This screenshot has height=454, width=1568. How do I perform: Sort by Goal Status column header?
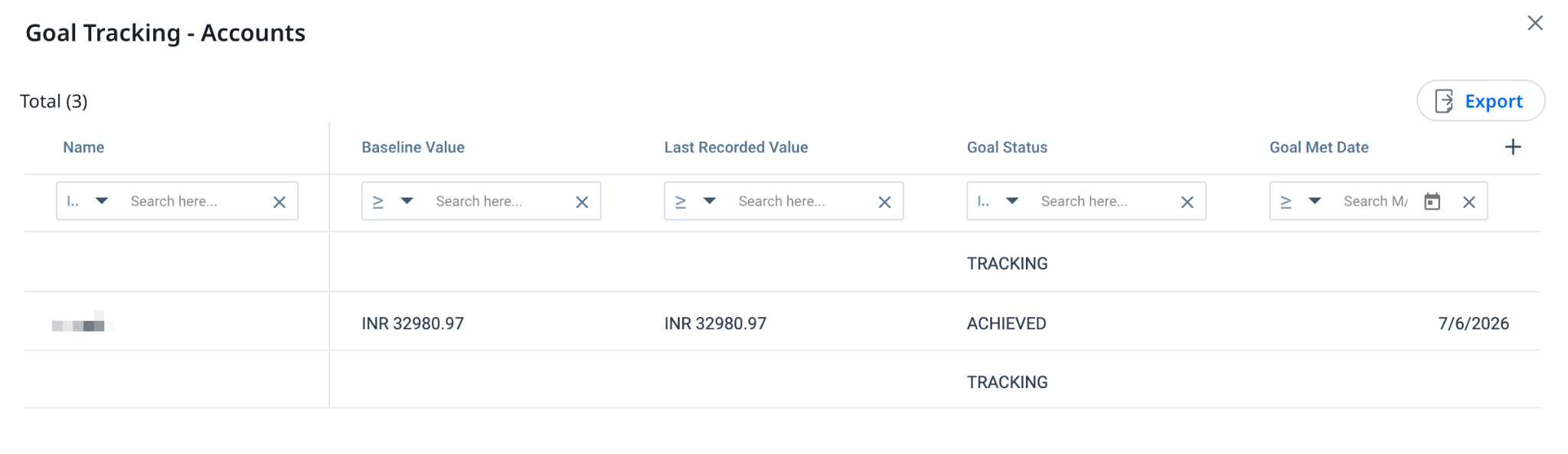[x=1007, y=147]
